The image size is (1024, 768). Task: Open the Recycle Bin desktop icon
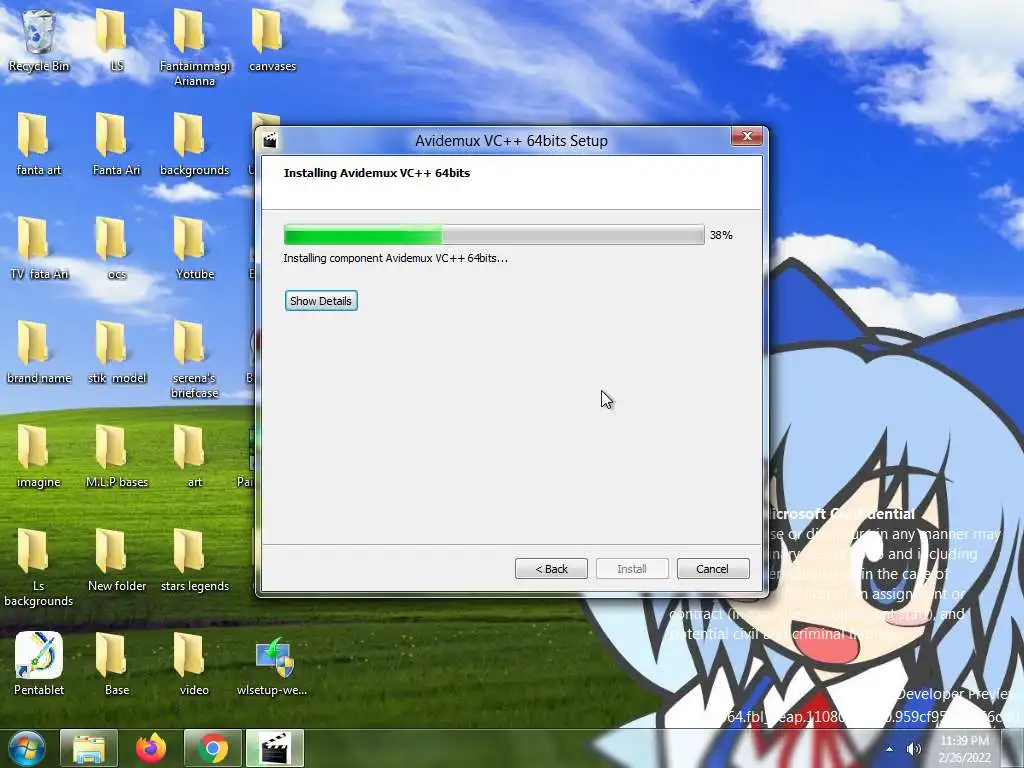click(x=39, y=40)
